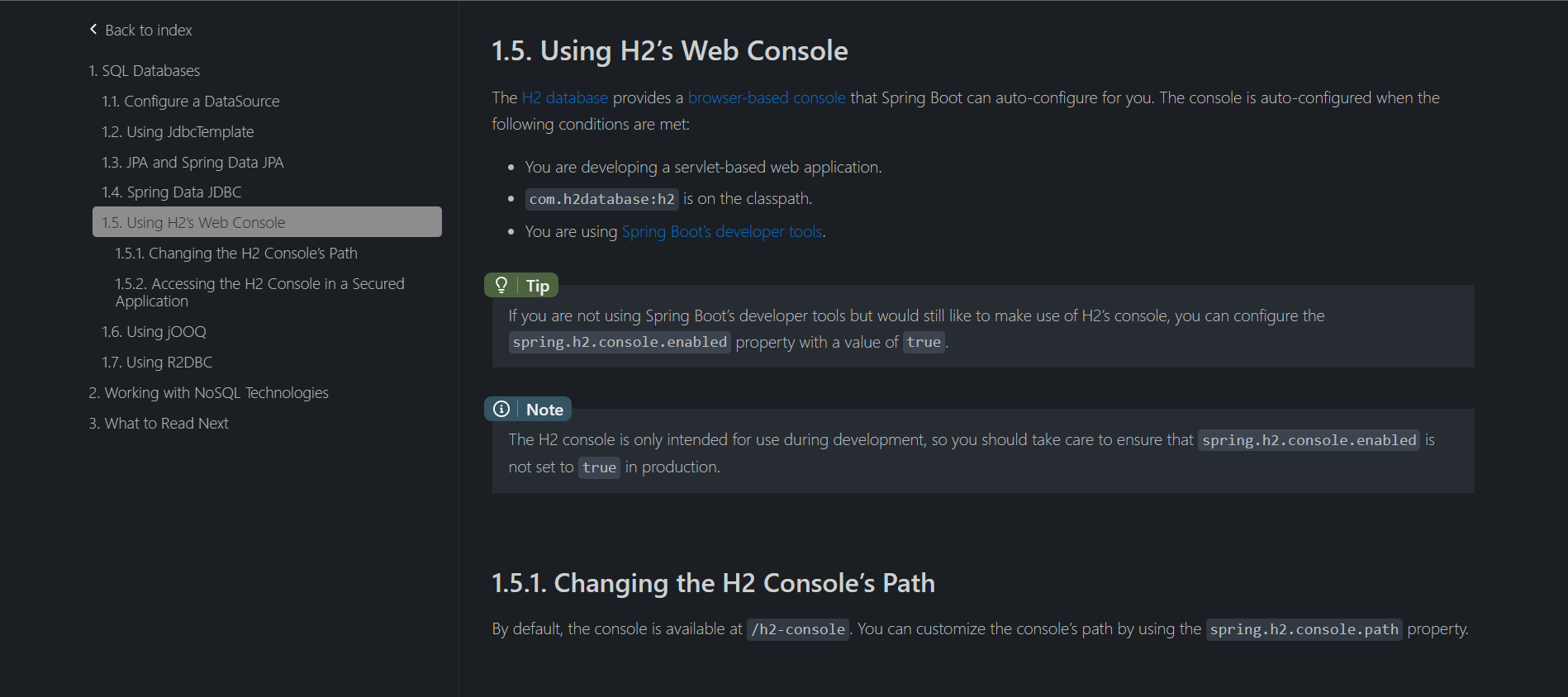The width and height of the screenshot is (1568, 697).
Task: Follow Spring Boot's developer tools link
Action: (x=722, y=231)
